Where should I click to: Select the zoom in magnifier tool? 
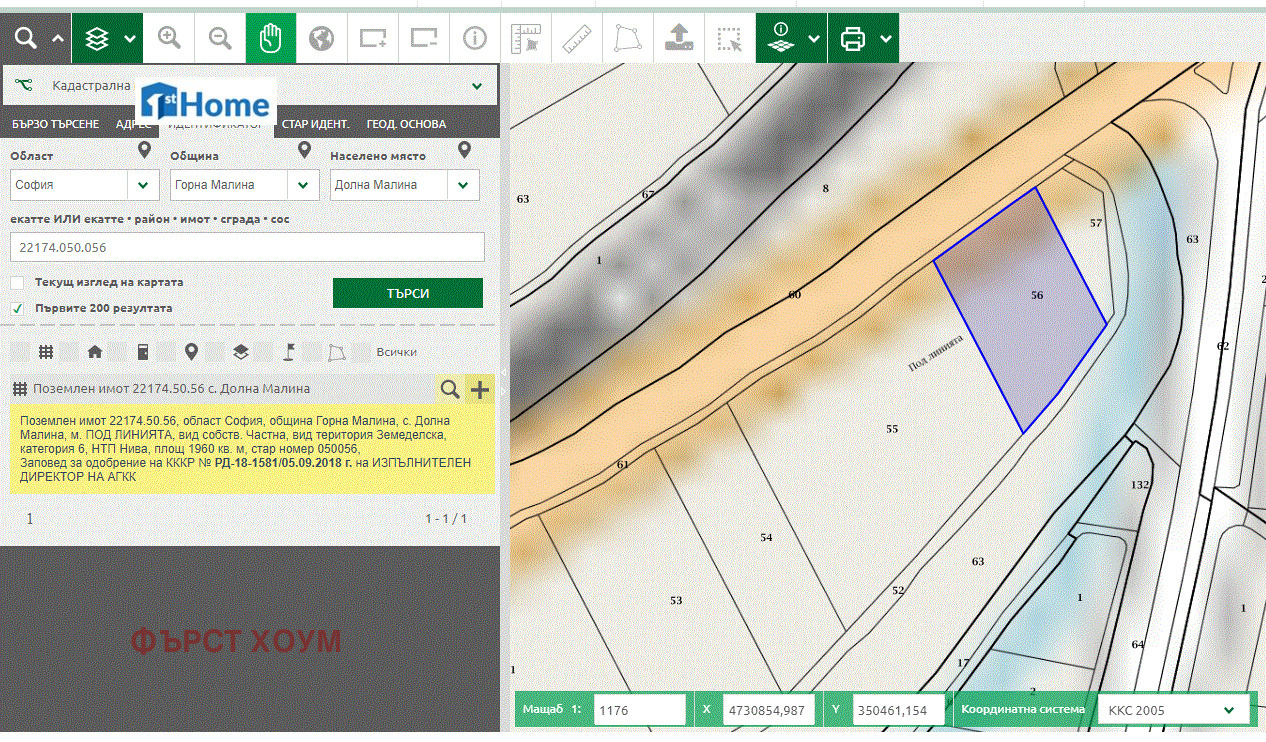tap(169, 39)
